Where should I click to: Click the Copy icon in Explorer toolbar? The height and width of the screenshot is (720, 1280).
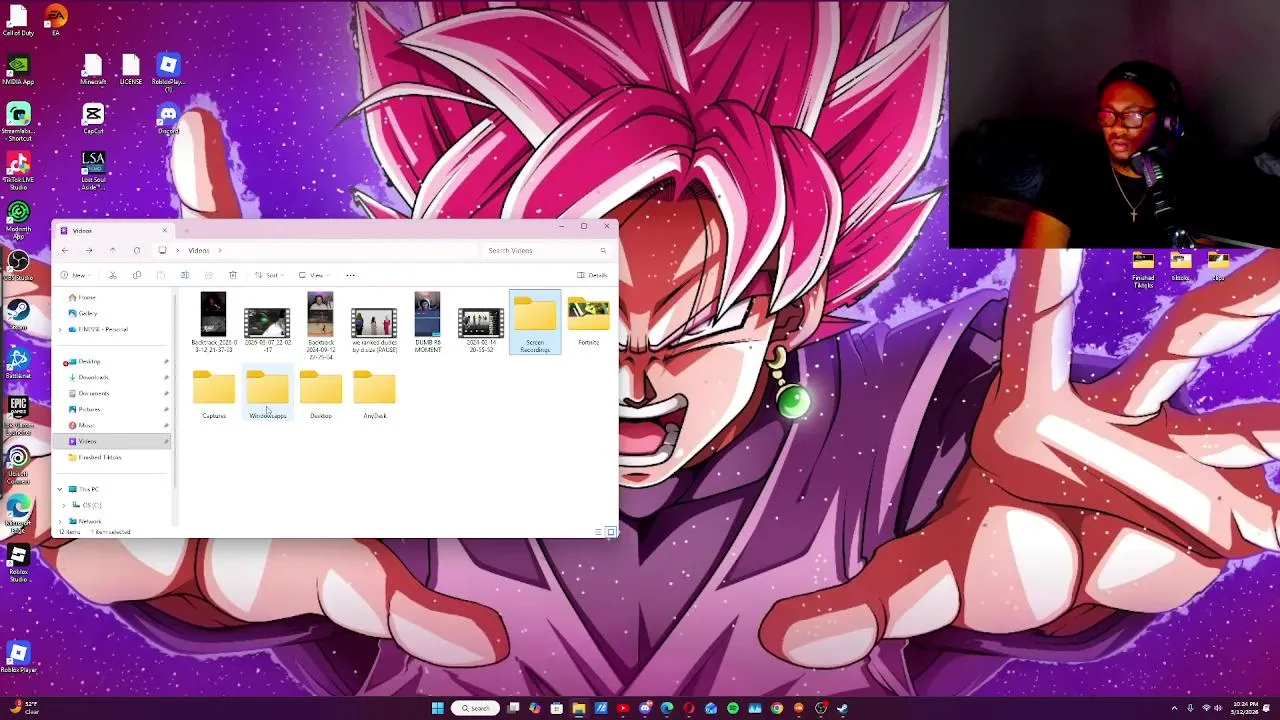click(x=137, y=275)
